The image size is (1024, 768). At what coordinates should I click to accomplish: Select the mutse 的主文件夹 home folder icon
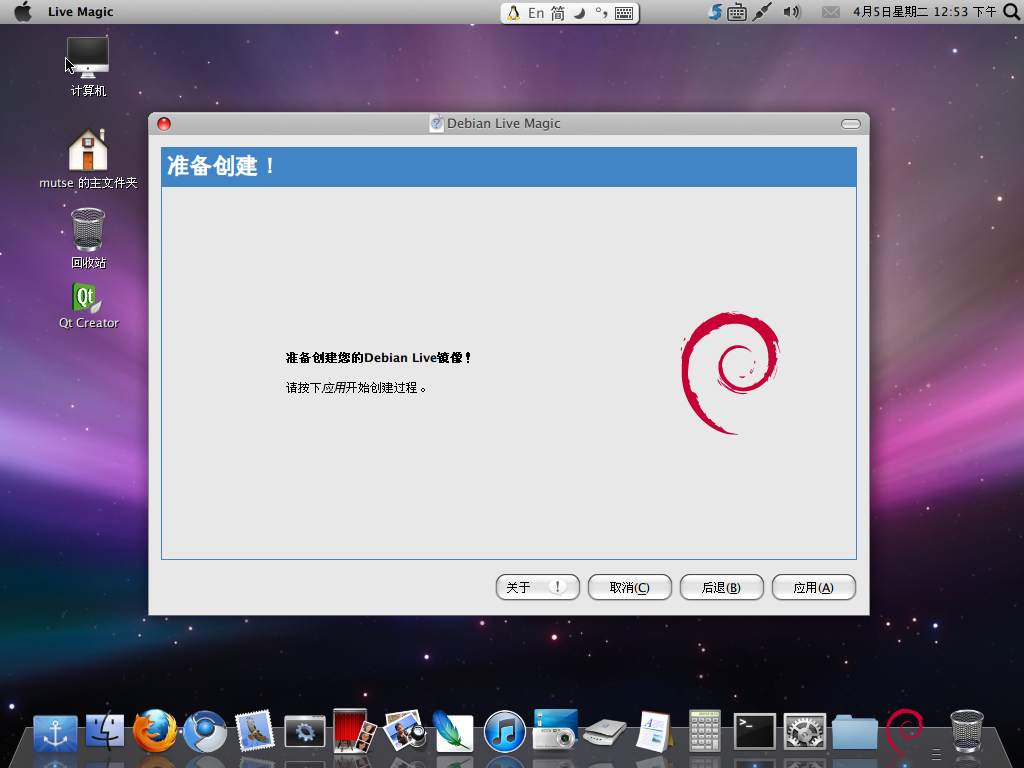[x=88, y=159]
